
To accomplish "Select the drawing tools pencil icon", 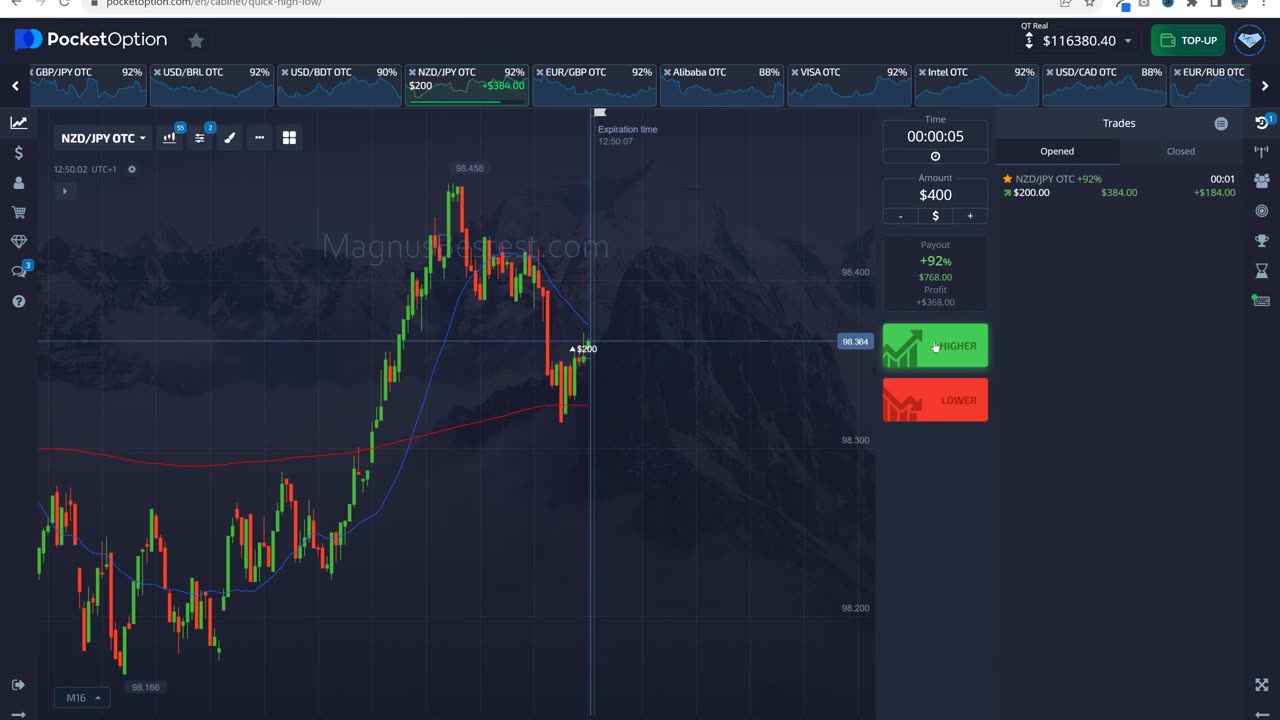I will point(229,138).
